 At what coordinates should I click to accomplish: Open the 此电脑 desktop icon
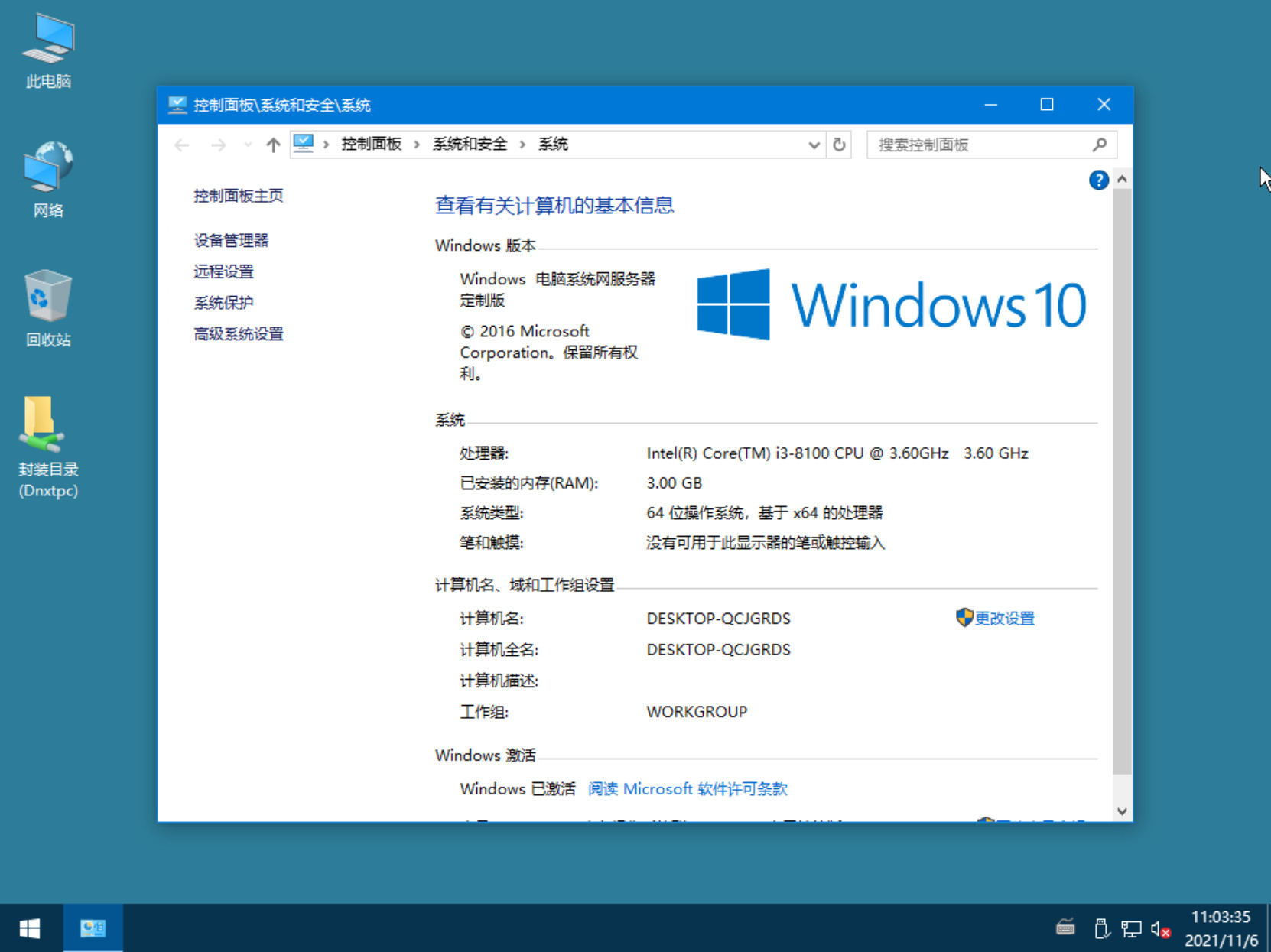click(x=48, y=51)
